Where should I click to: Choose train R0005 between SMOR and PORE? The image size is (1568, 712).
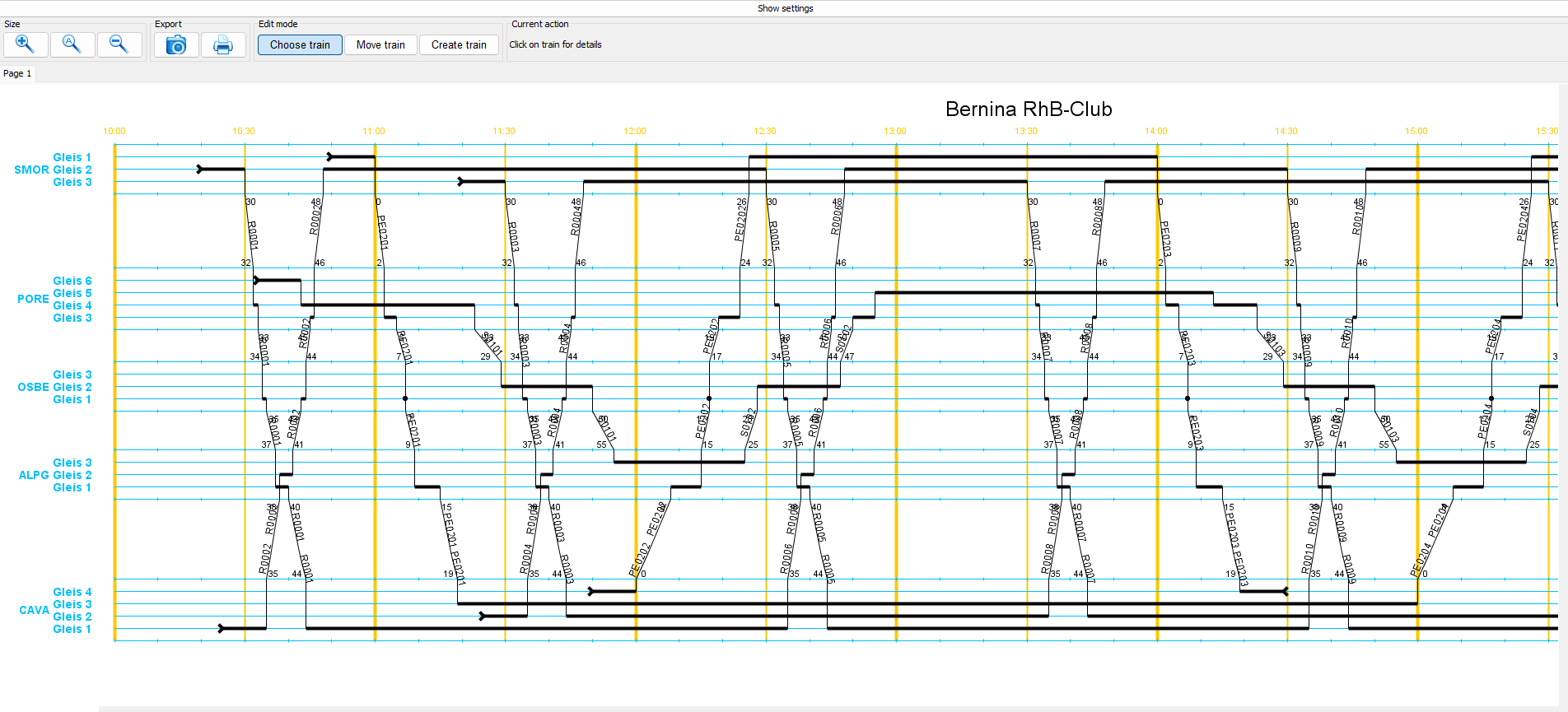[x=774, y=236]
